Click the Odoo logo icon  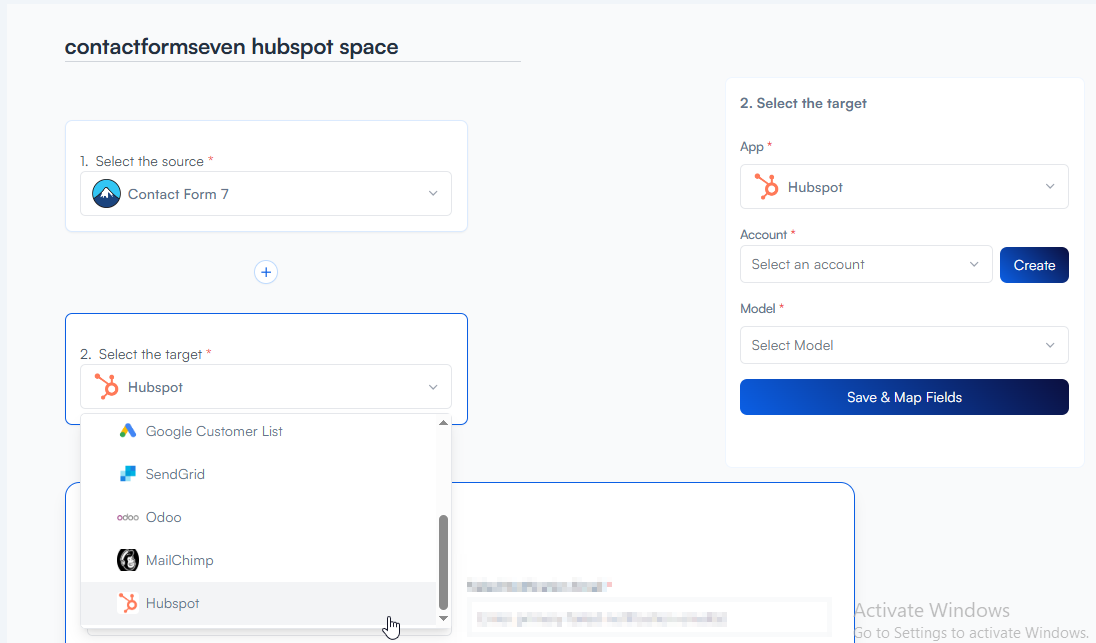128,517
